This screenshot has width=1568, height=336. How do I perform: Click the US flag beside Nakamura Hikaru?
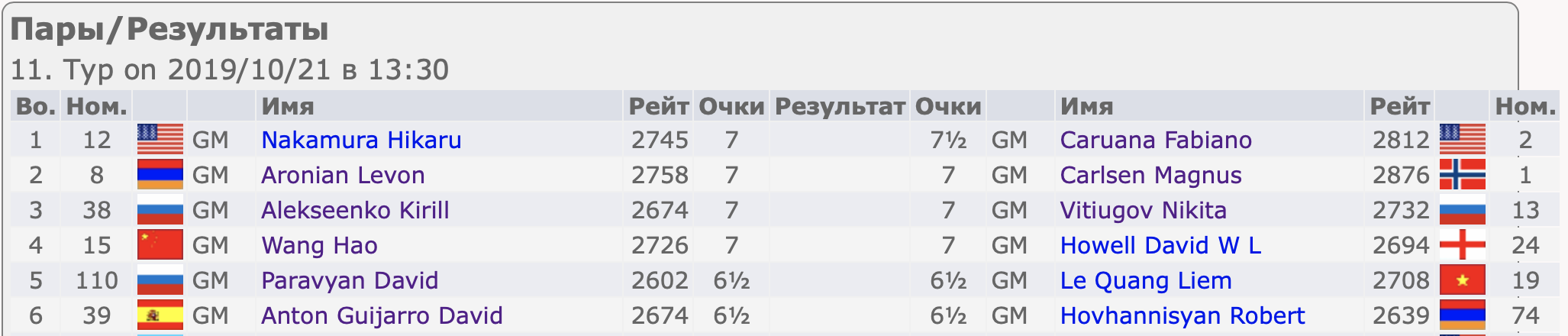160,140
